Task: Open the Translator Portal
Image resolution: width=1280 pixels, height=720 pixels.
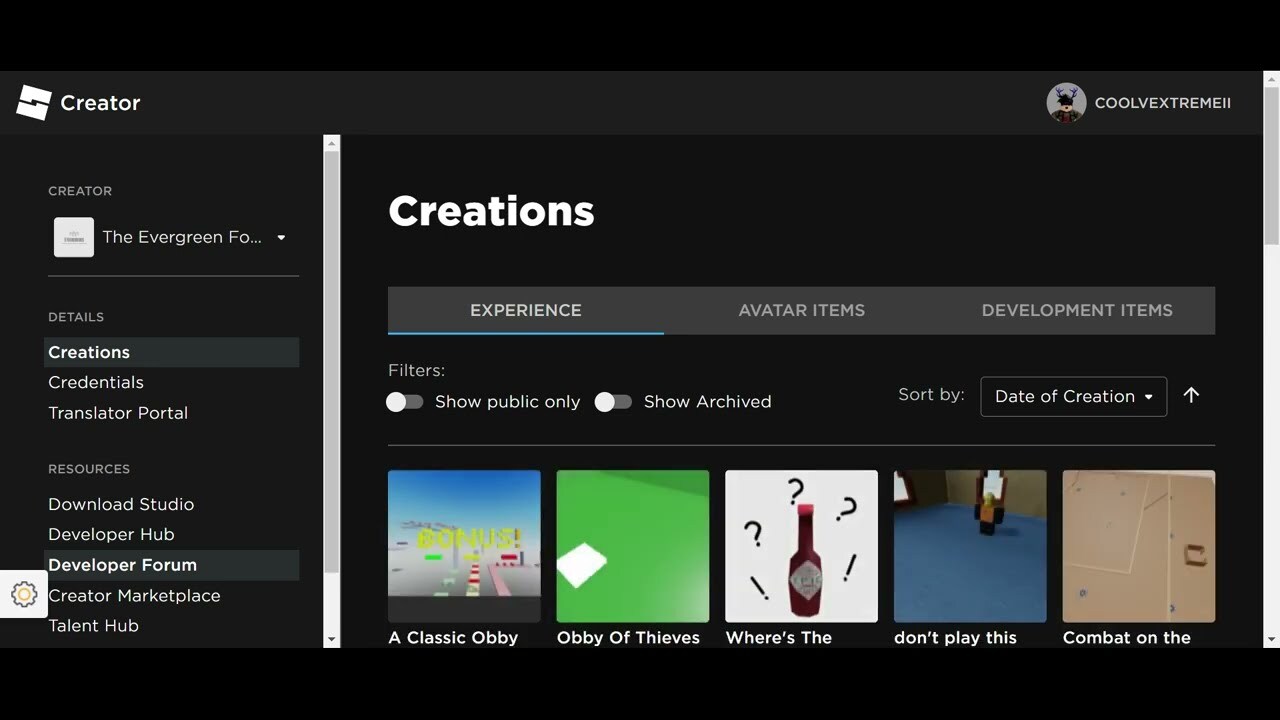Action: tap(118, 412)
